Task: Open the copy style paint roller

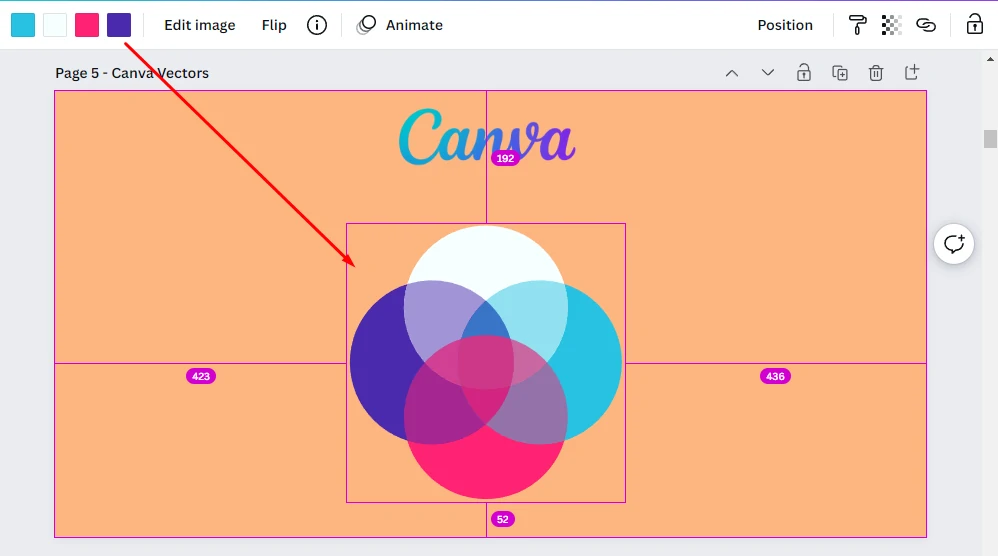Action: [x=857, y=25]
